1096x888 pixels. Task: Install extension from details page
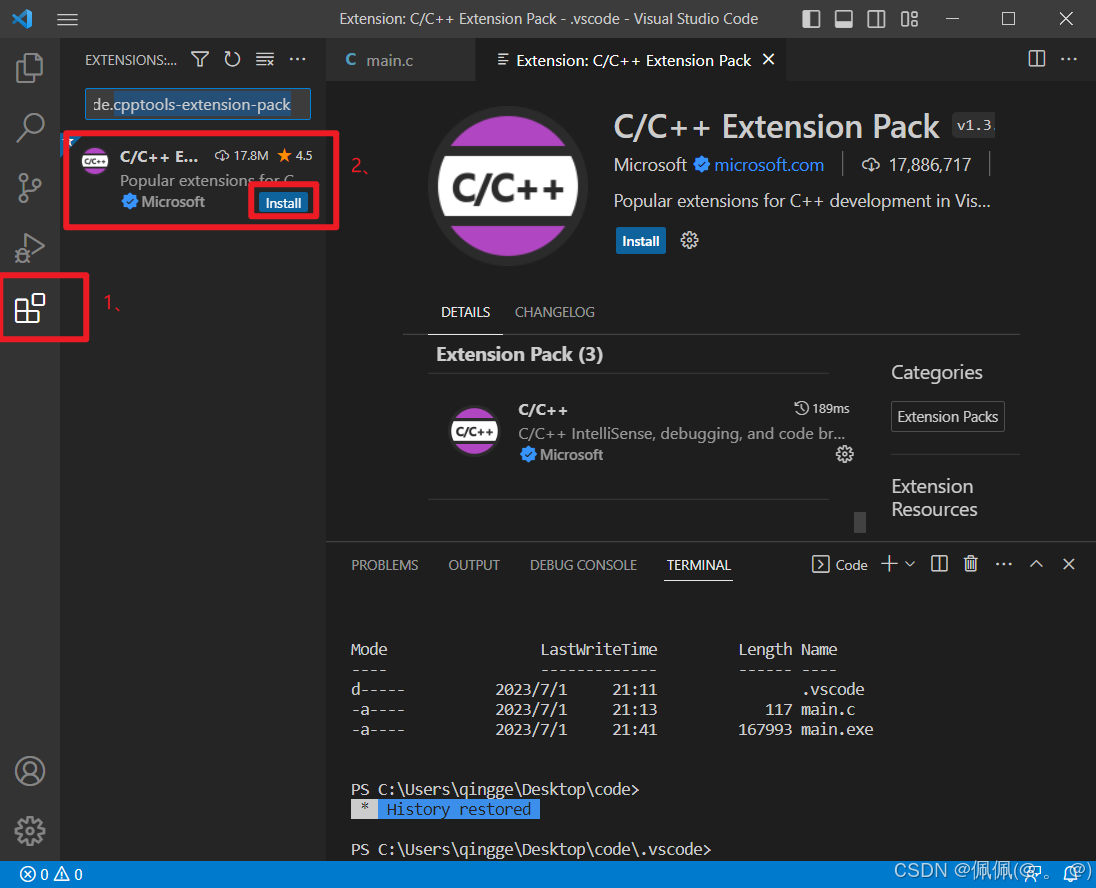(x=640, y=241)
